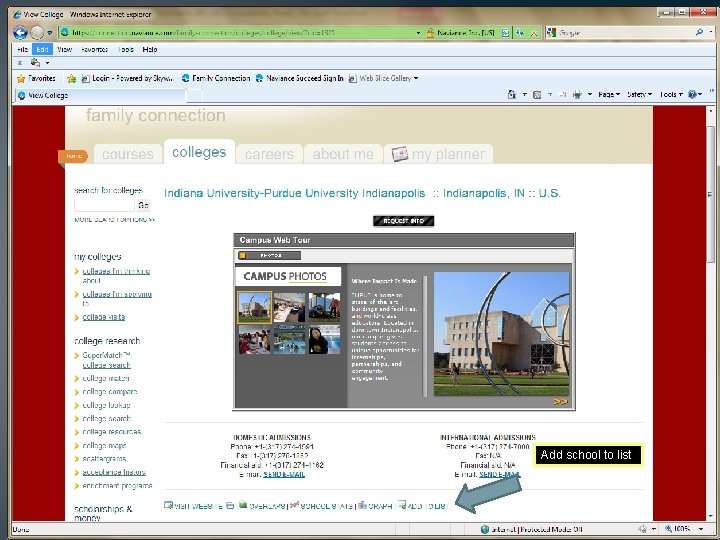Open the Login - Powered by Skyward favorite
The height and width of the screenshot is (540, 720).
128,78
